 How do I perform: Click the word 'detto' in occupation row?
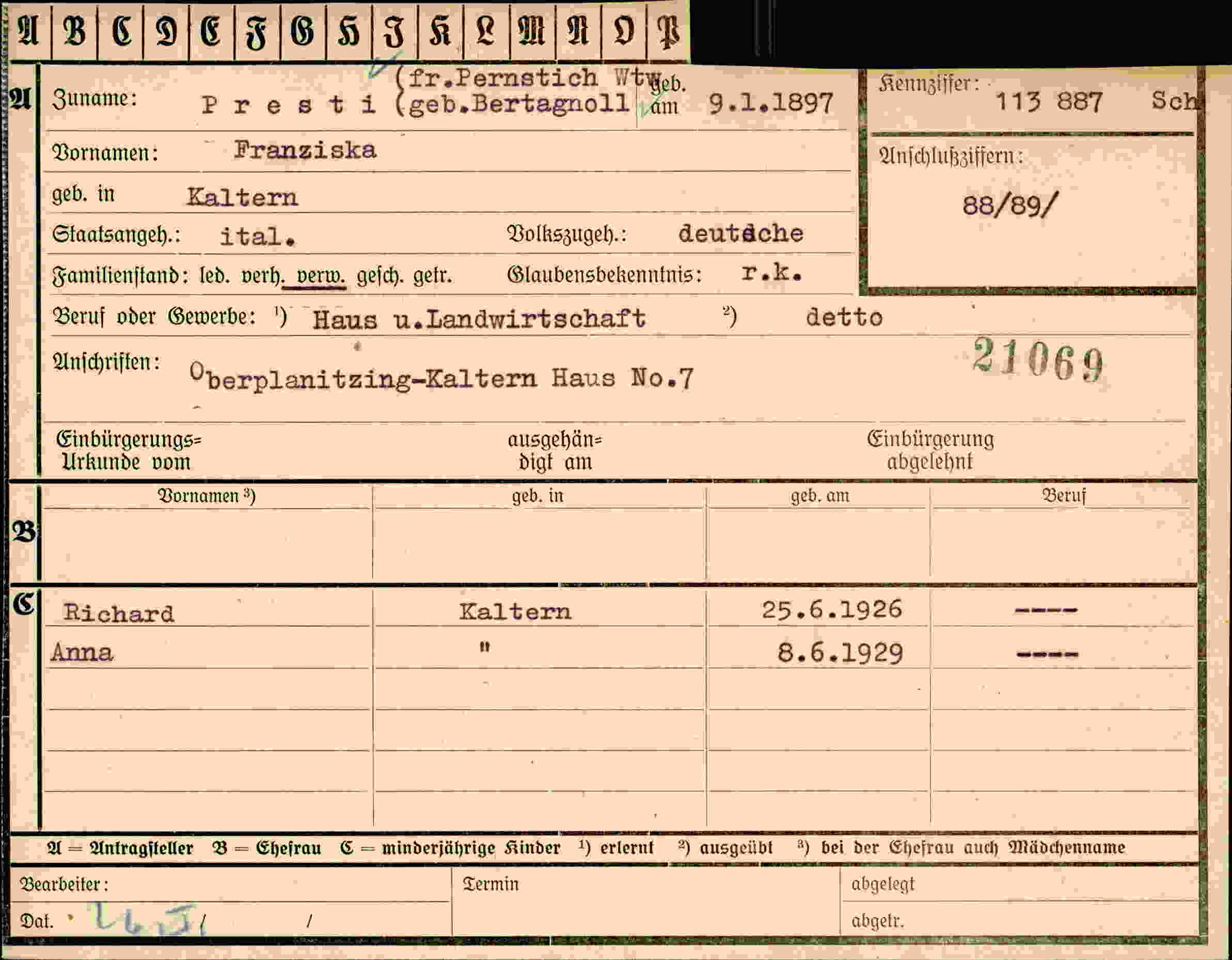click(844, 318)
